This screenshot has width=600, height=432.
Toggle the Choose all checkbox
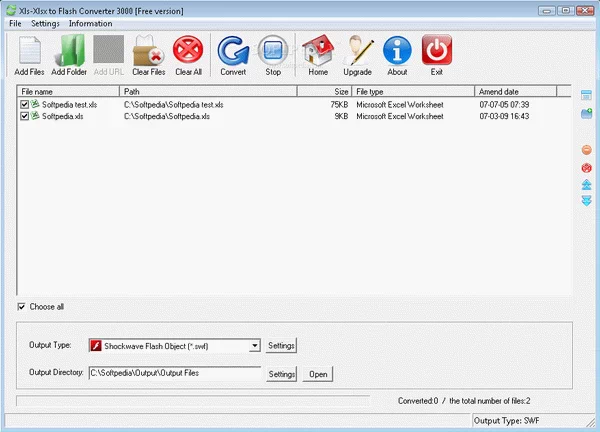(x=21, y=306)
